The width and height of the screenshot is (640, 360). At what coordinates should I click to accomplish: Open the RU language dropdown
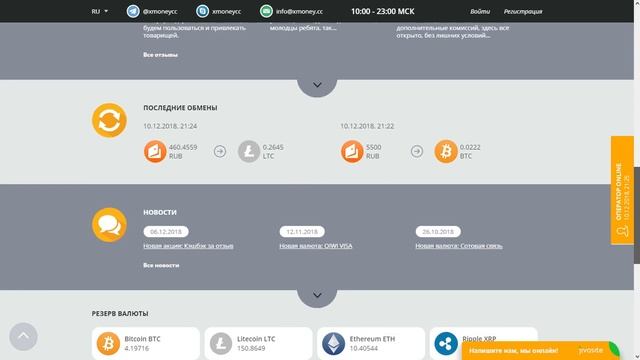[x=100, y=11]
